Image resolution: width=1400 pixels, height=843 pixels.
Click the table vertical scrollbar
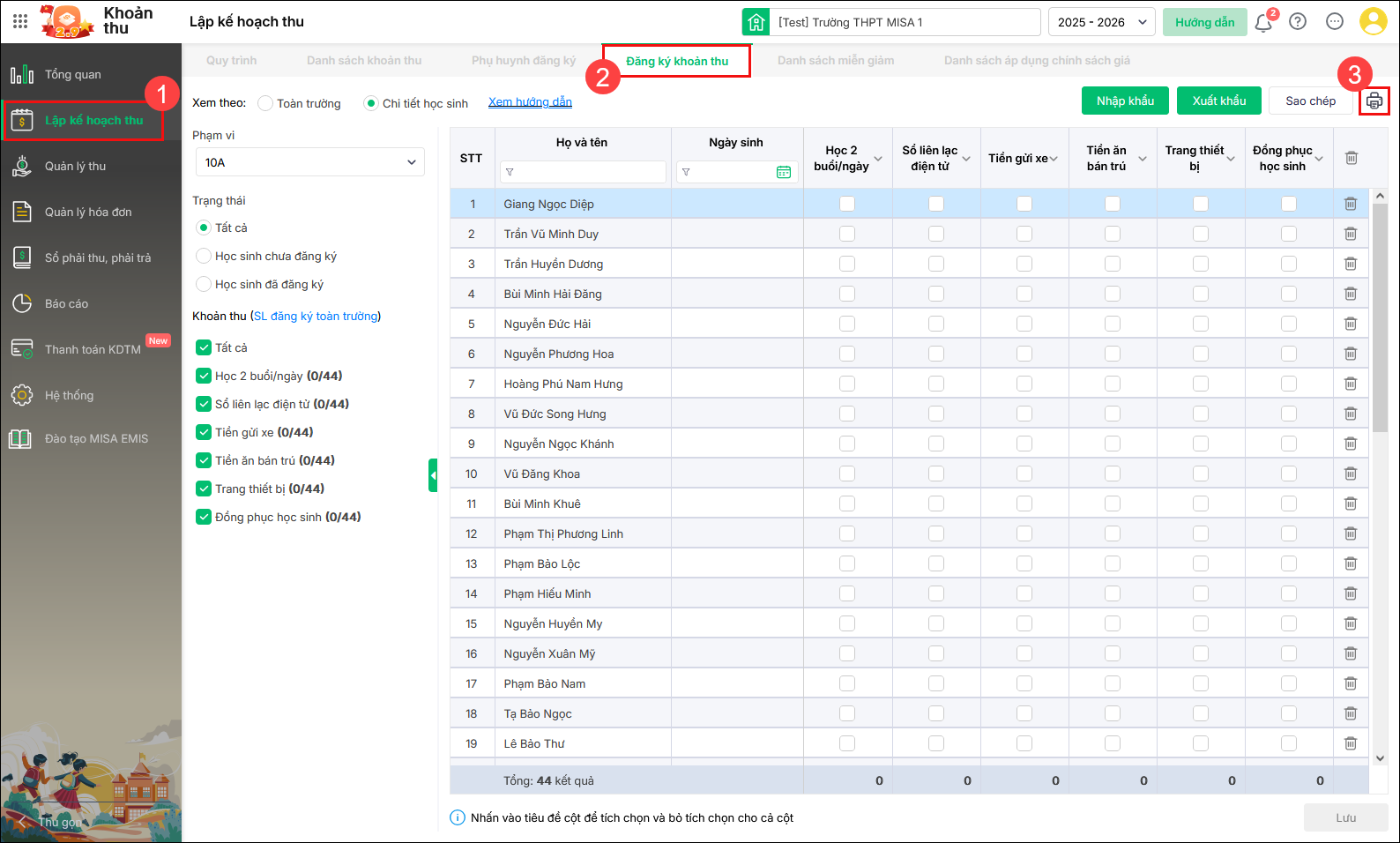1380,317
